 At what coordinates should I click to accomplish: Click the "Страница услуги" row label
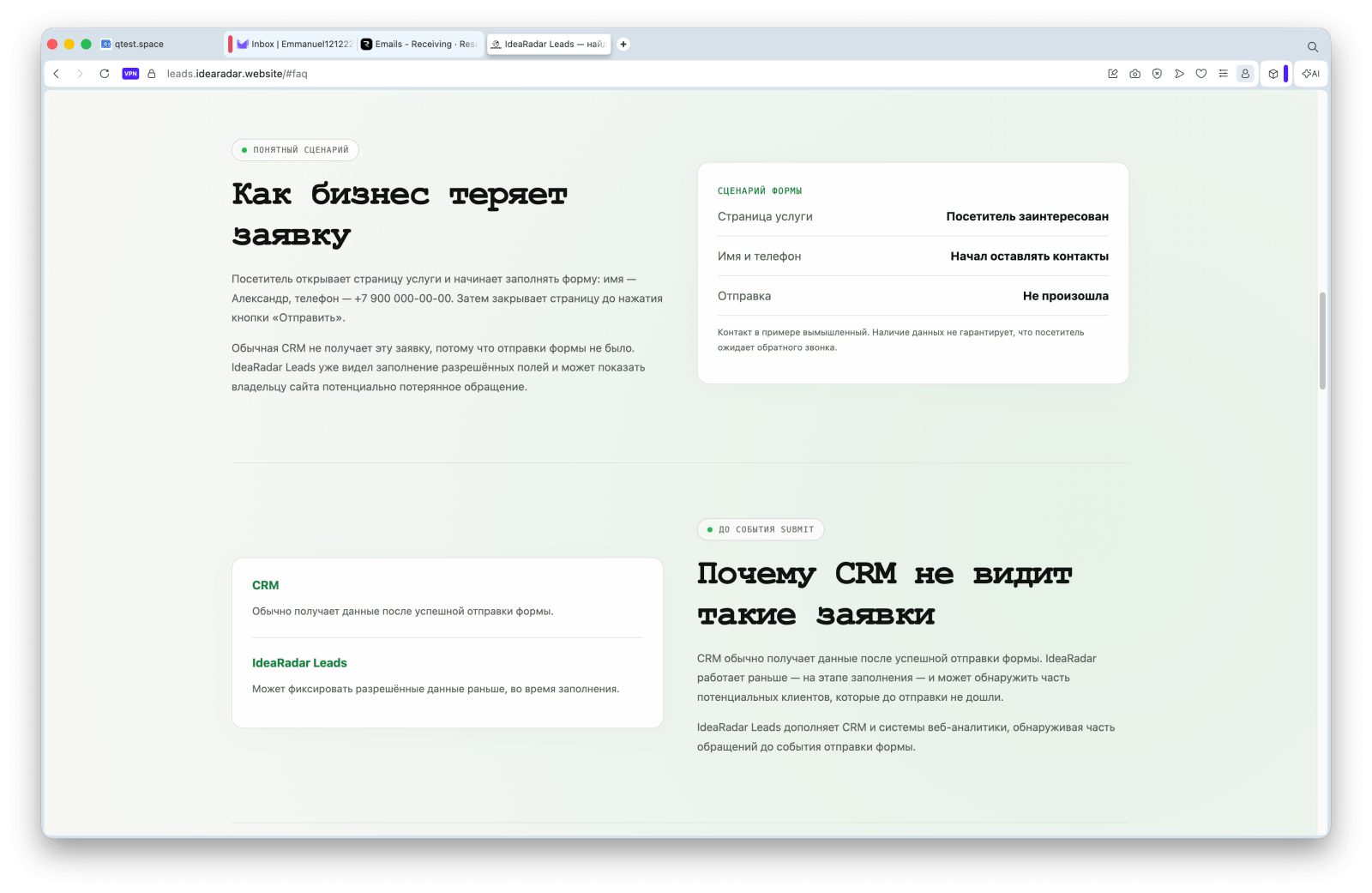[x=765, y=216]
